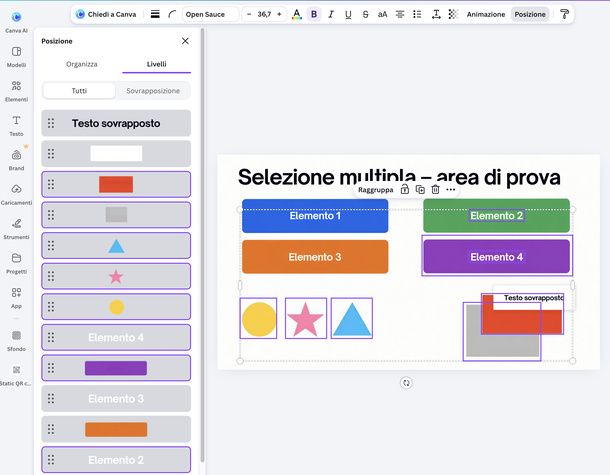Screen dimensions: 610x475
Task: Click pink star shape on canvas
Action: (x=305, y=319)
